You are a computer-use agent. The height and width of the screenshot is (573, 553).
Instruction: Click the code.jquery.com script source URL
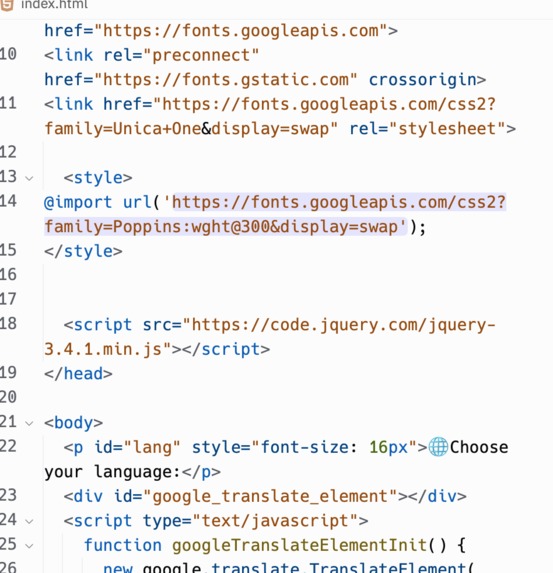pos(270,337)
